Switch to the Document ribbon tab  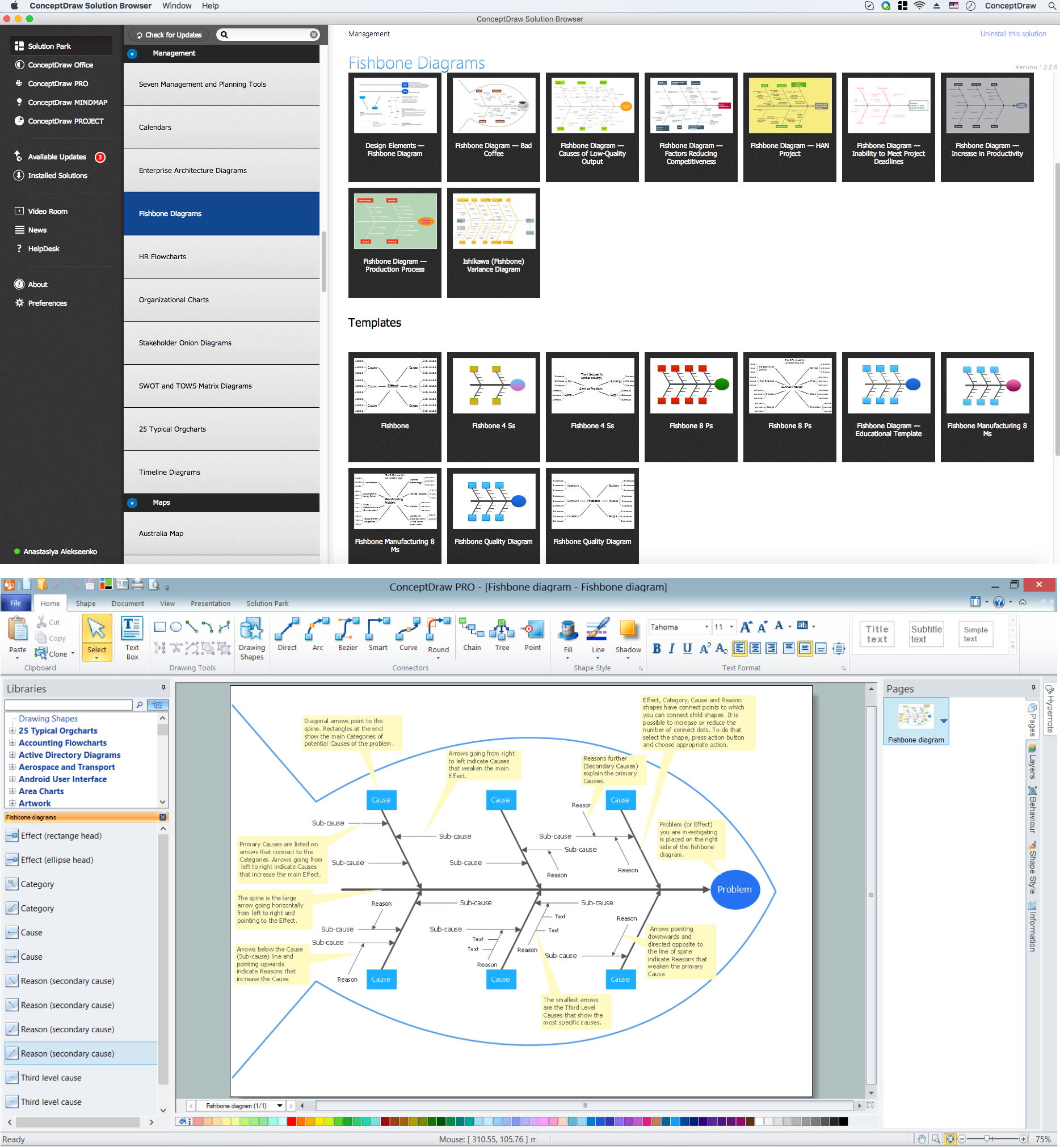pyautogui.click(x=128, y=603)
